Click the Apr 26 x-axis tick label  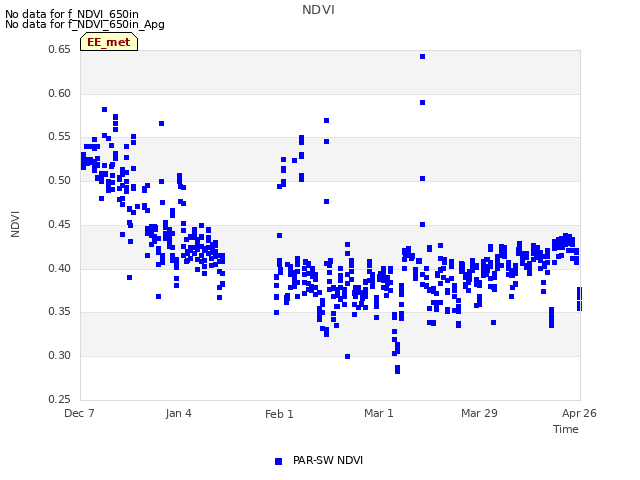[579, 413]
